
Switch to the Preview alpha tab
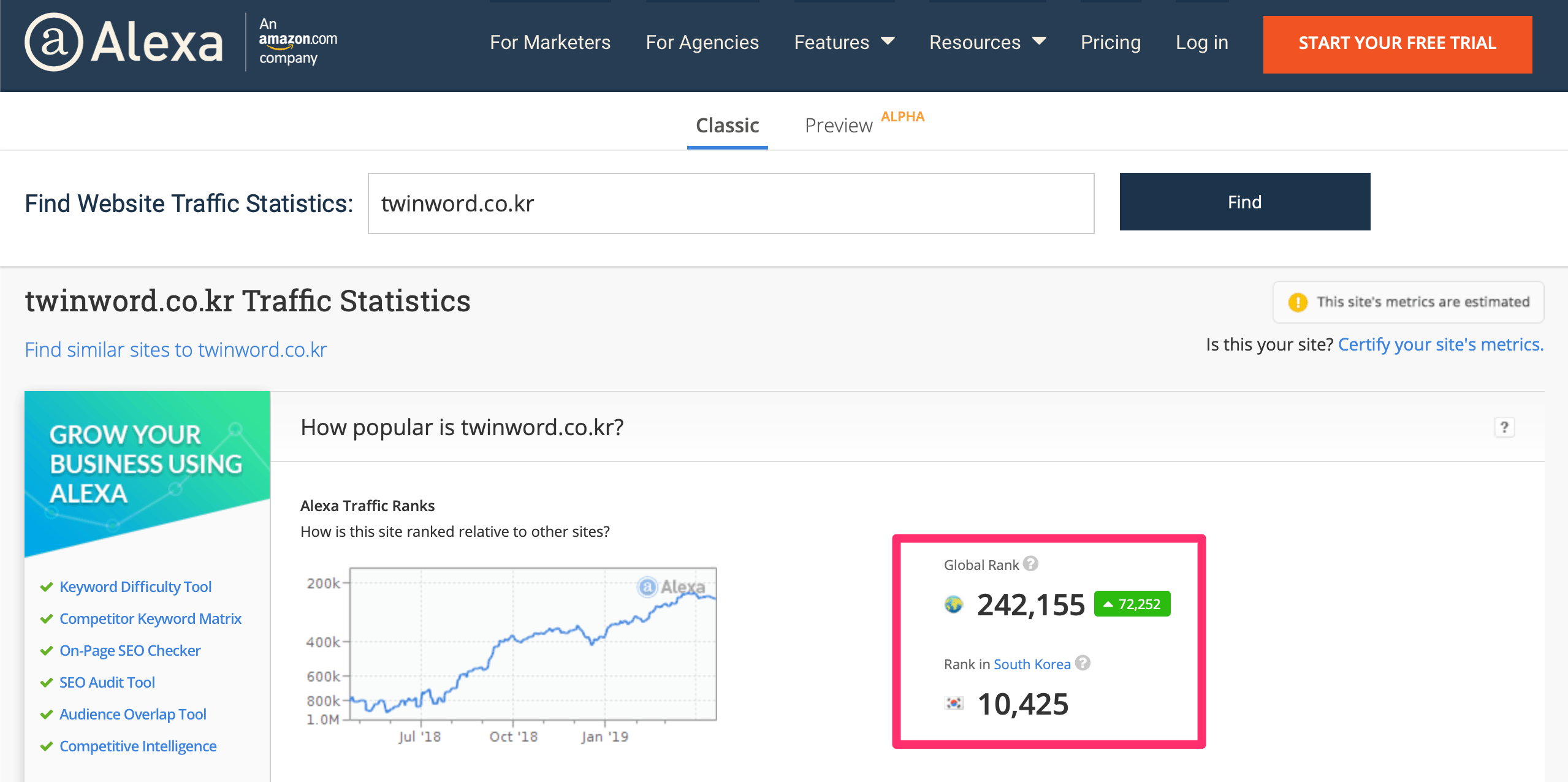pyautogui.click(x=864, y=124)
